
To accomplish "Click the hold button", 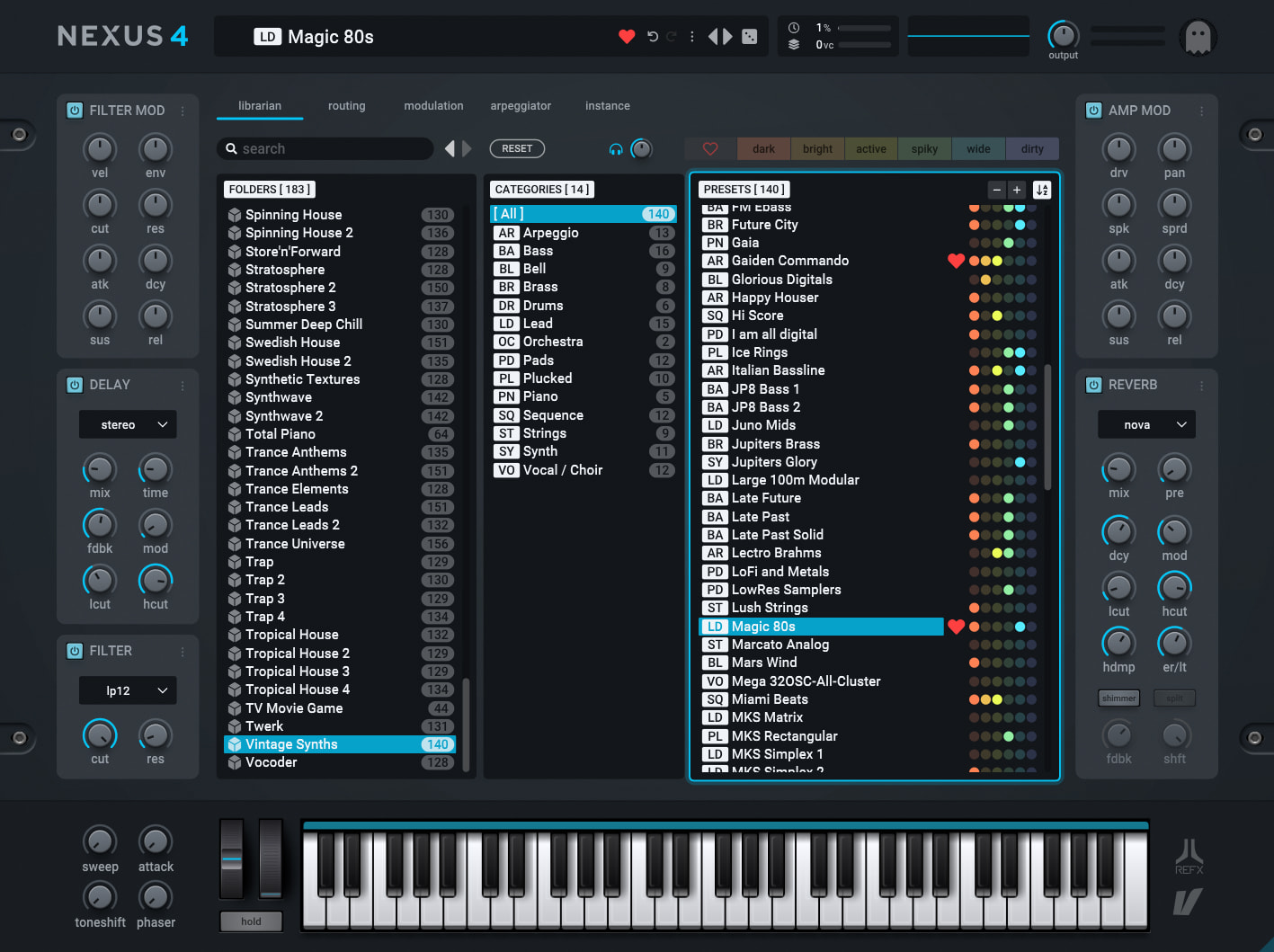I will point(251,921).
